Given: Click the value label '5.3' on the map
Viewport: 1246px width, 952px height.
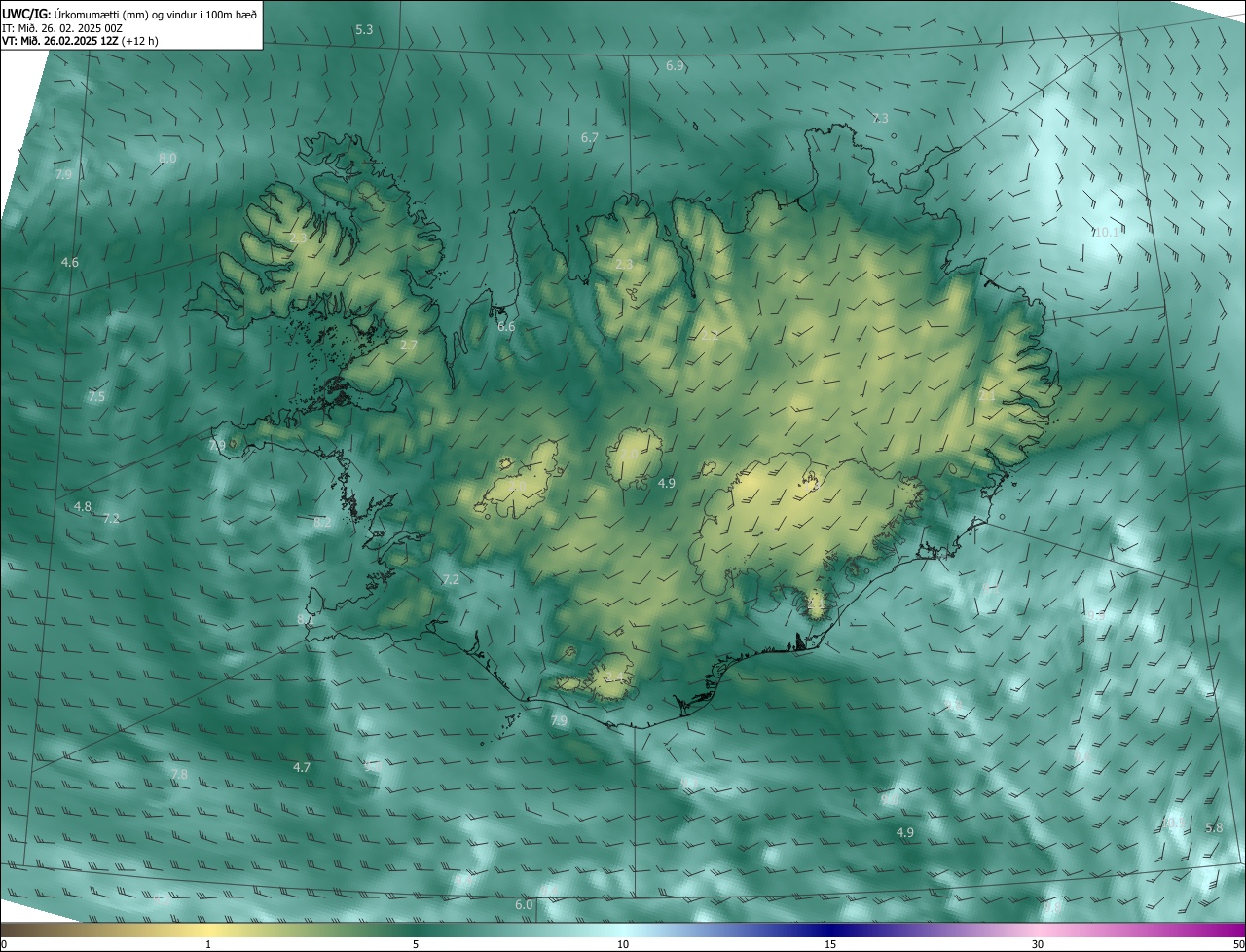Looking at the screenshot, I should pyautogui.click(x=364, y=30).
